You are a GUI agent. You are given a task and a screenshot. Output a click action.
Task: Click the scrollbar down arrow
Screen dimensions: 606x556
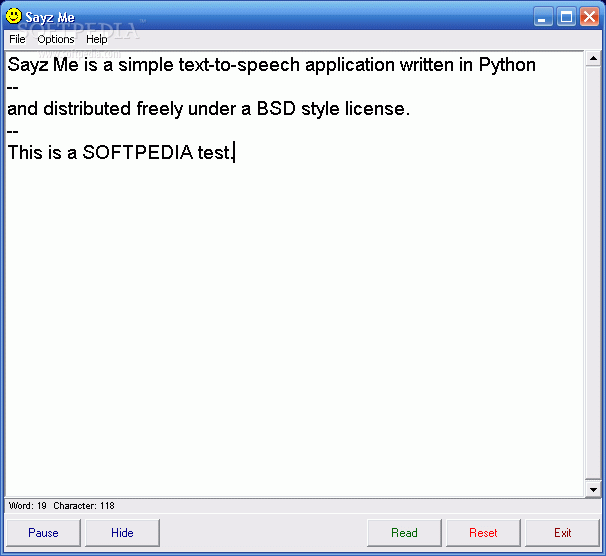(593, 490)
